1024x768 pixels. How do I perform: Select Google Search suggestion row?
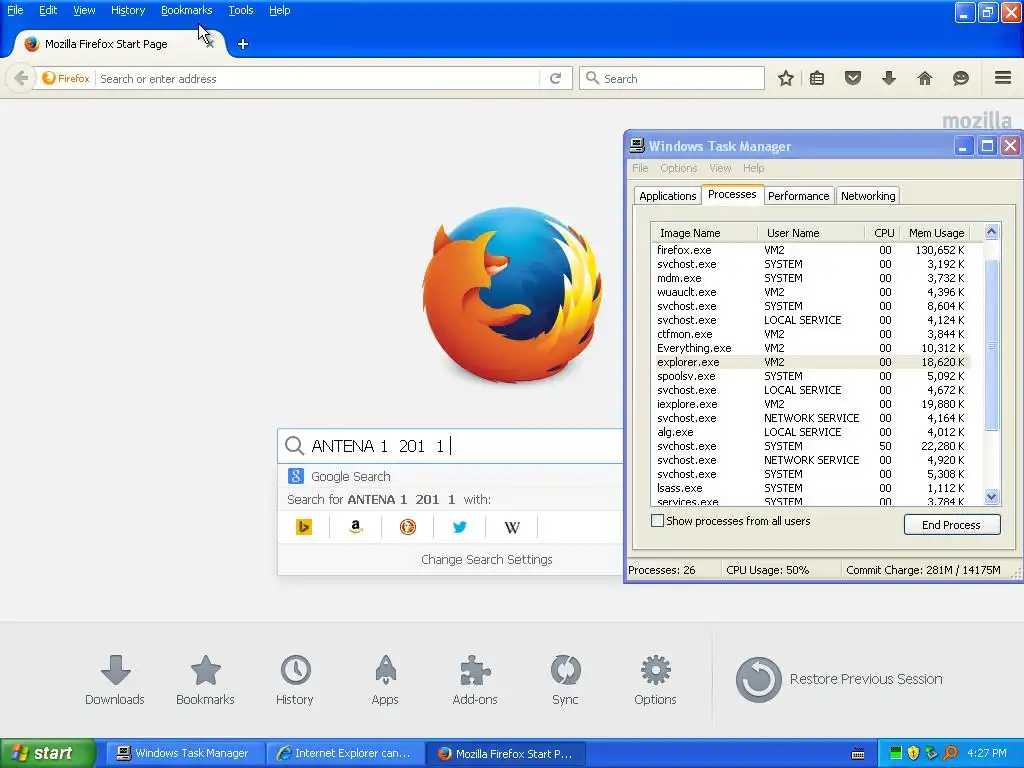click(451, 477)
